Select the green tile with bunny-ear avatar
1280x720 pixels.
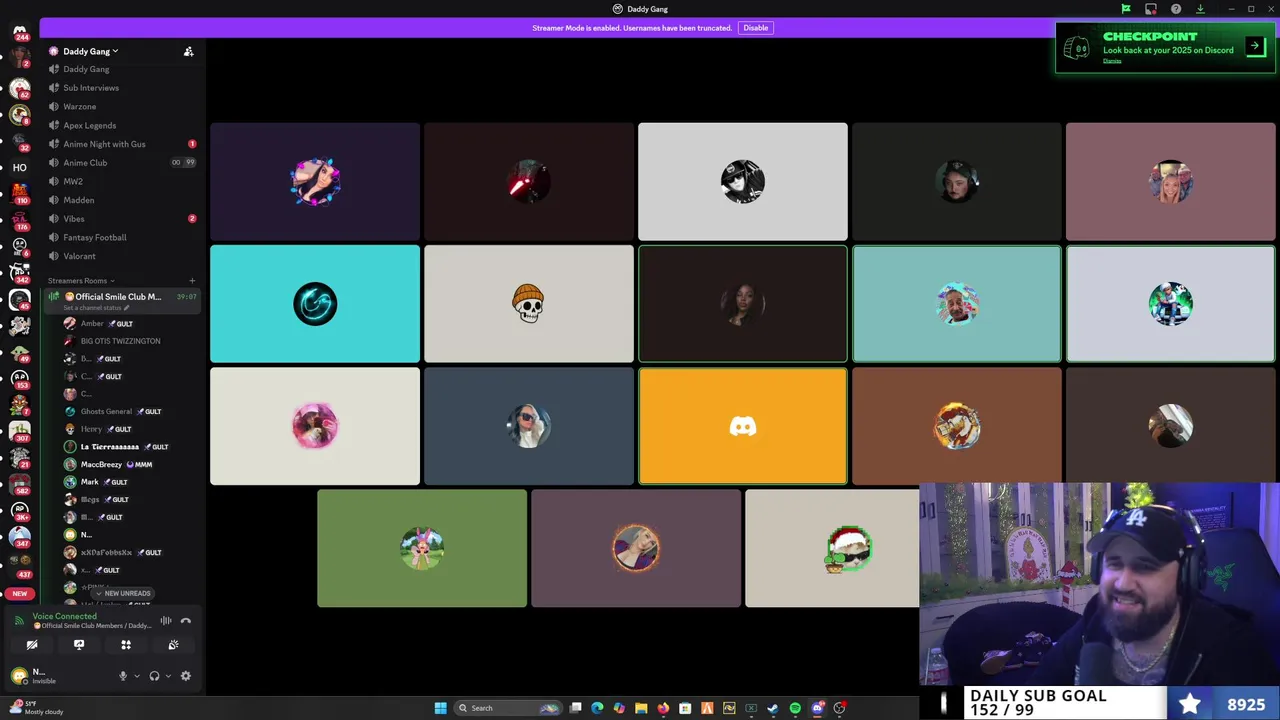tap(422, 548)
